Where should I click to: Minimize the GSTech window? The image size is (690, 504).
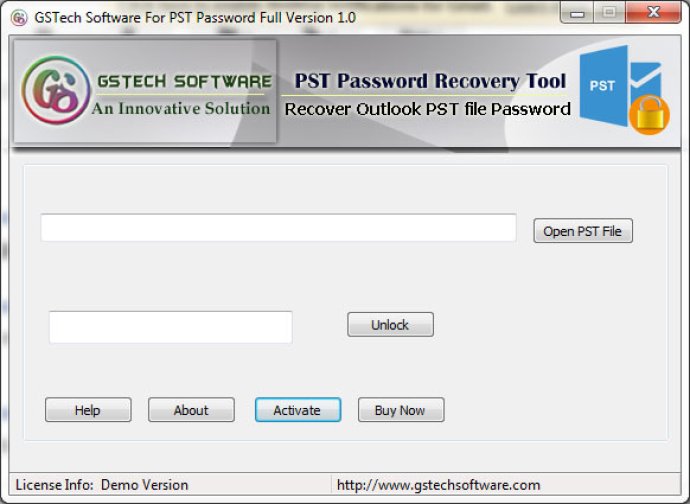pos(576,13)
